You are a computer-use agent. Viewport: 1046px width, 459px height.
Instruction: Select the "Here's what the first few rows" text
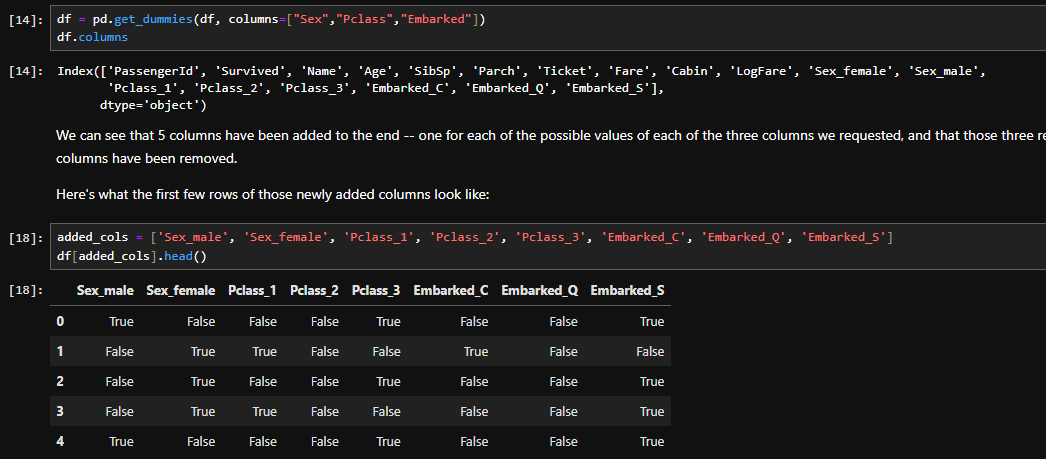click(272, 195)
